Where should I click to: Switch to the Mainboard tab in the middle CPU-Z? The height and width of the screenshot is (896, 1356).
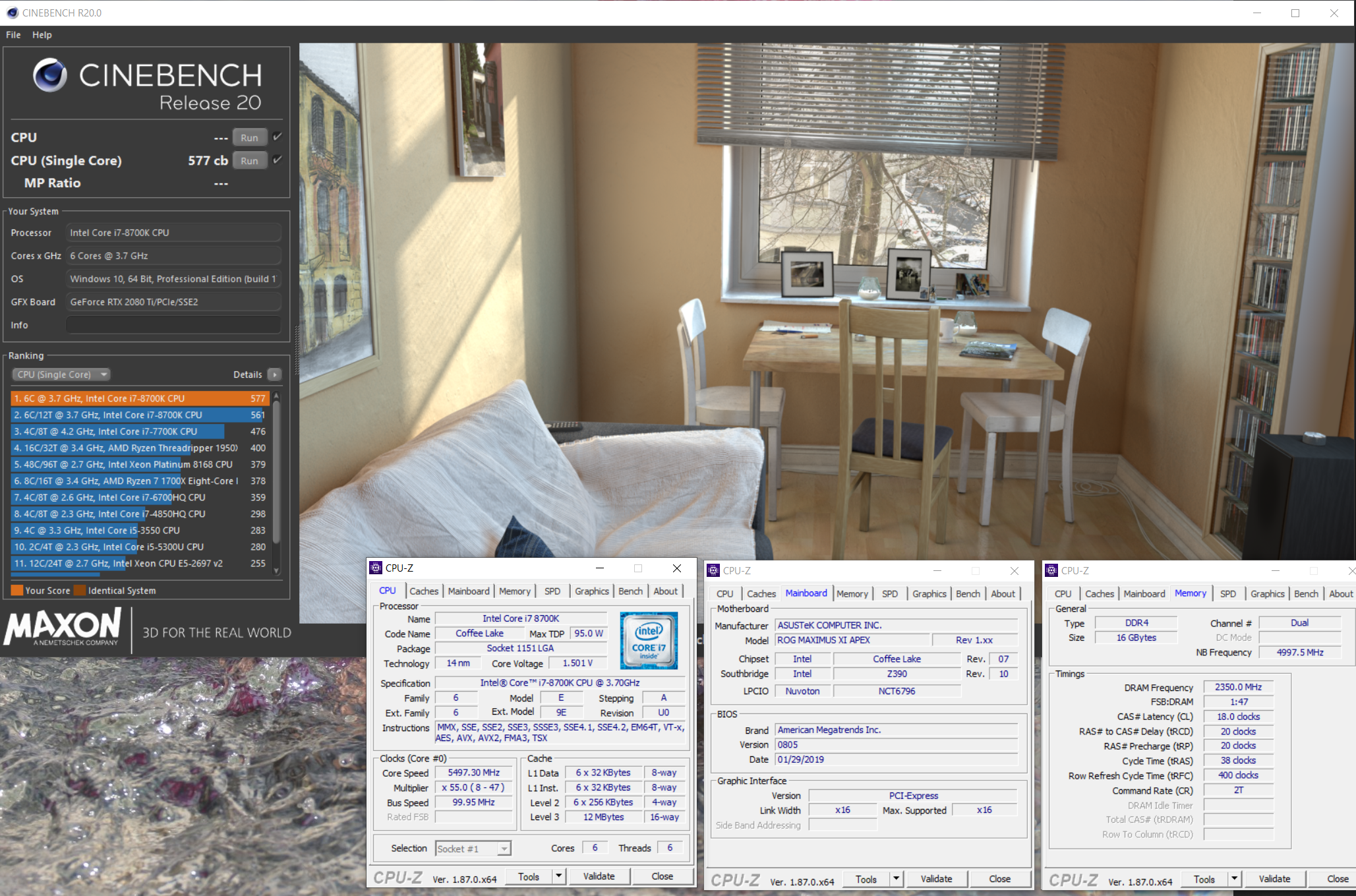[806, 593]
